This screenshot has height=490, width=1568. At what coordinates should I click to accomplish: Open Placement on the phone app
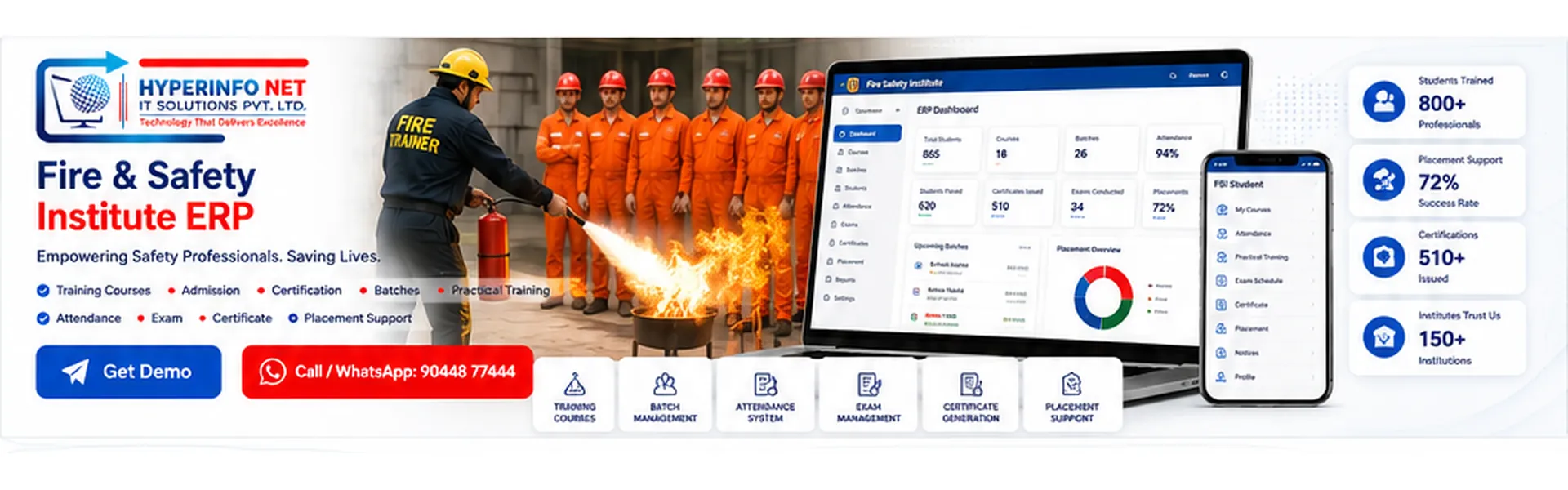(x=1265, y=329)
